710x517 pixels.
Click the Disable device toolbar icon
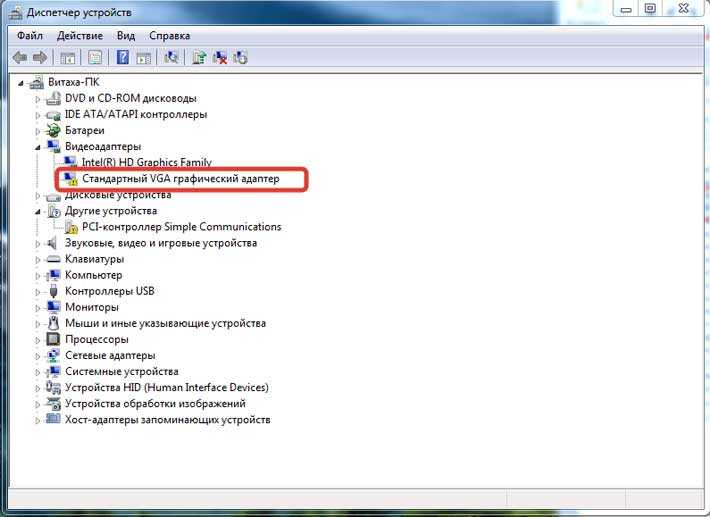point(240,57)
